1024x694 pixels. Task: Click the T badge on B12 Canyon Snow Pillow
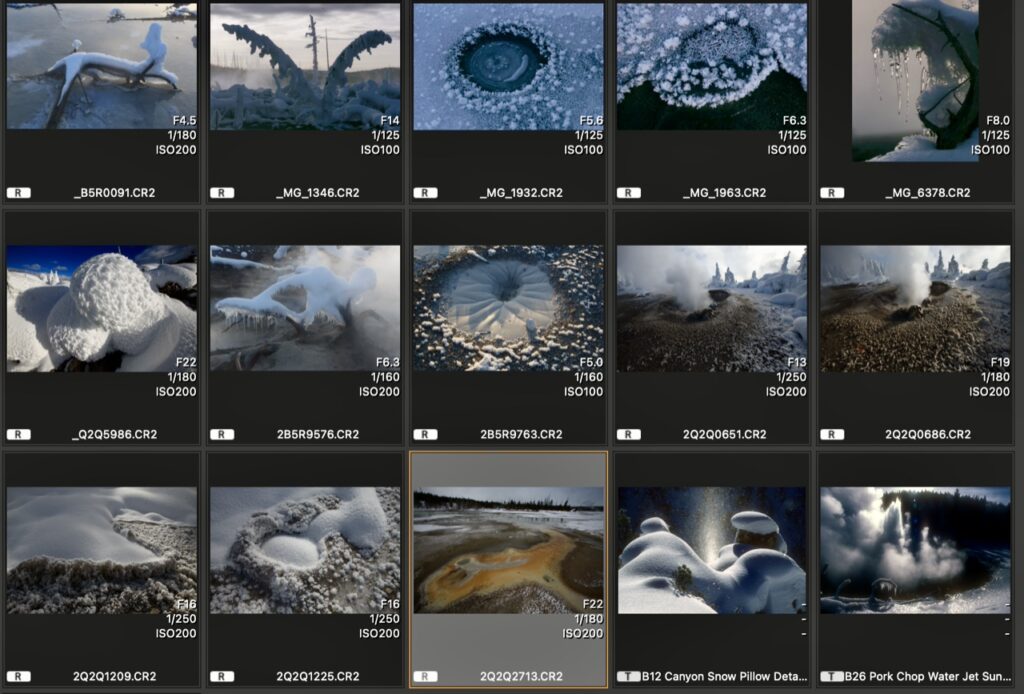pos(628,677)
